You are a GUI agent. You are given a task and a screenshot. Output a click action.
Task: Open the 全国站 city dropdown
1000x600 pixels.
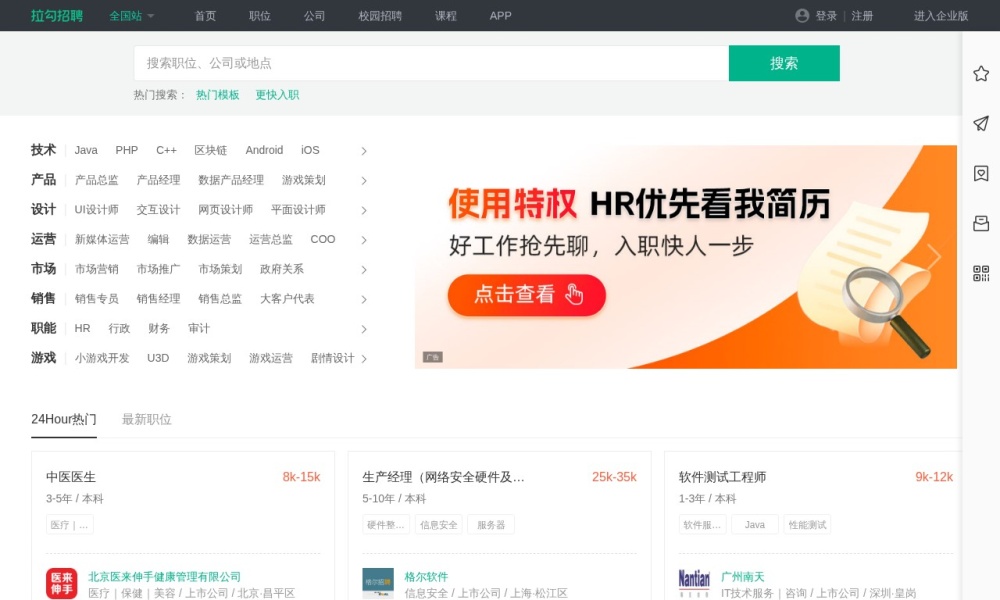tap(131, 16)
